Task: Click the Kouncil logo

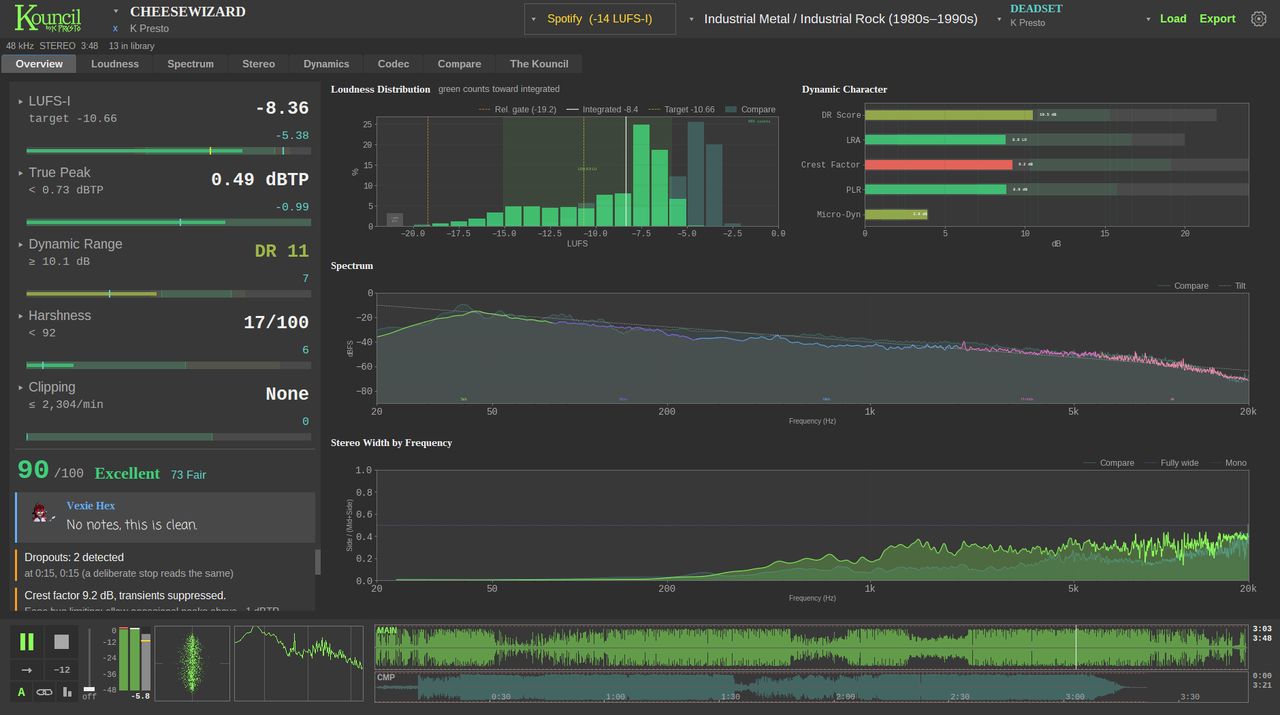Action: pyautogui.click(x=48, y=18)
